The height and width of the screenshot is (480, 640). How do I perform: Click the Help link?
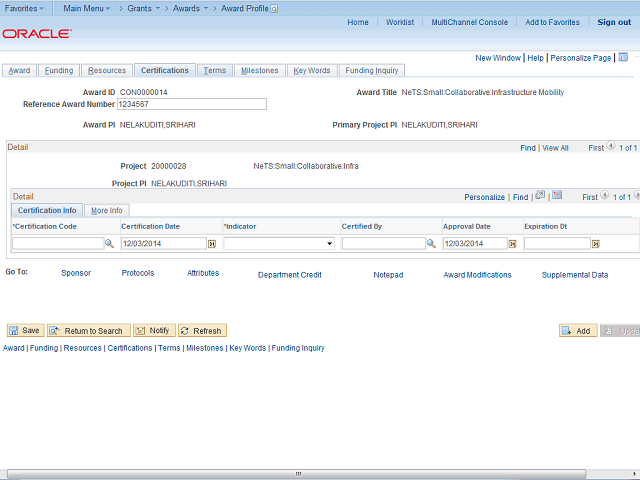(536, 58)
